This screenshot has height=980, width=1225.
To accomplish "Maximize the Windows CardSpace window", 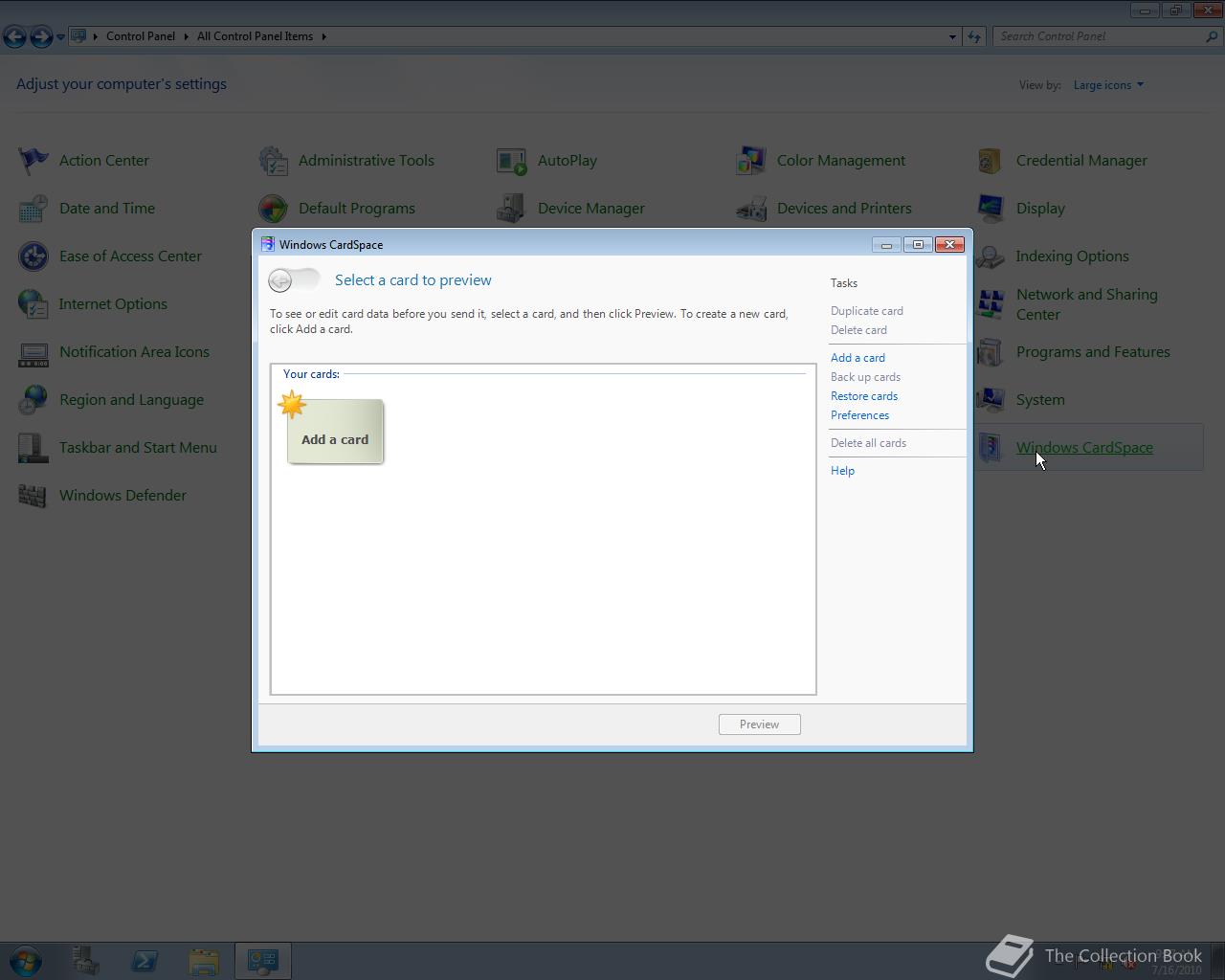I will pyautogui.click(x=918, y=245).
